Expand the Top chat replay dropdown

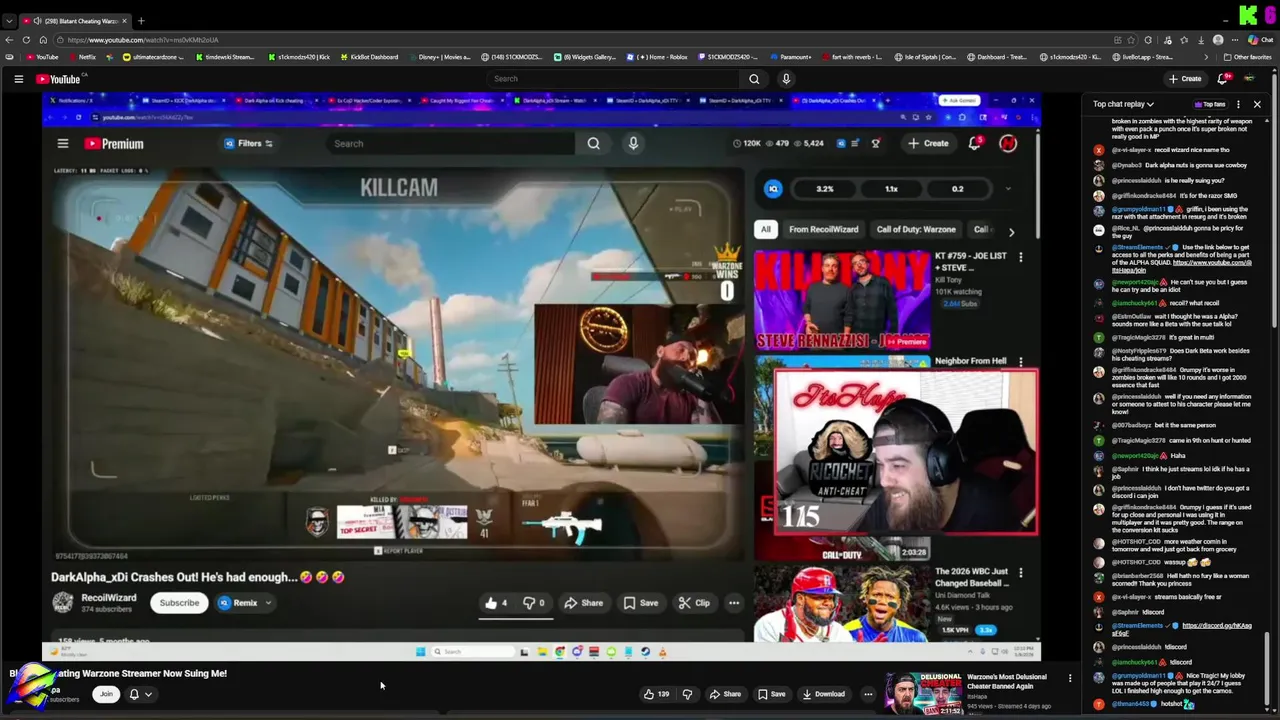tap(1123, 104)
